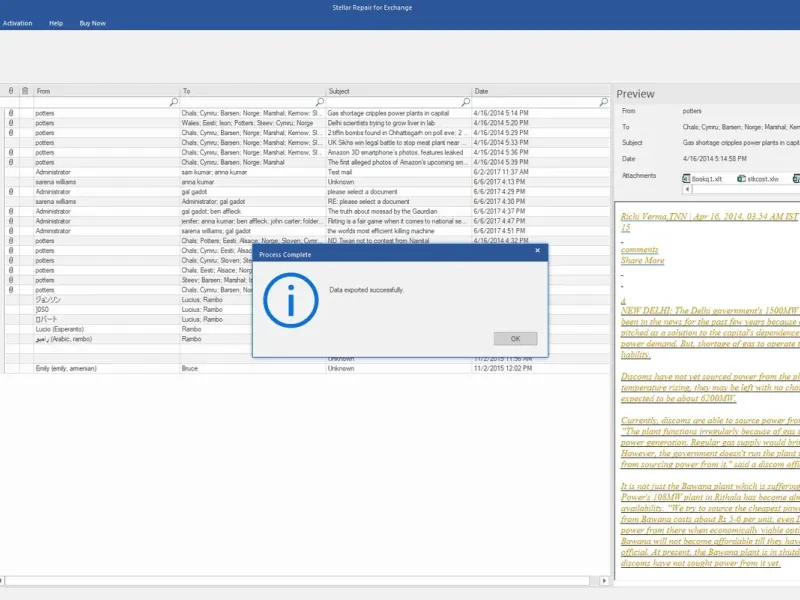
Task: Click the Subject column search magnifier icon
Action: 465,102
